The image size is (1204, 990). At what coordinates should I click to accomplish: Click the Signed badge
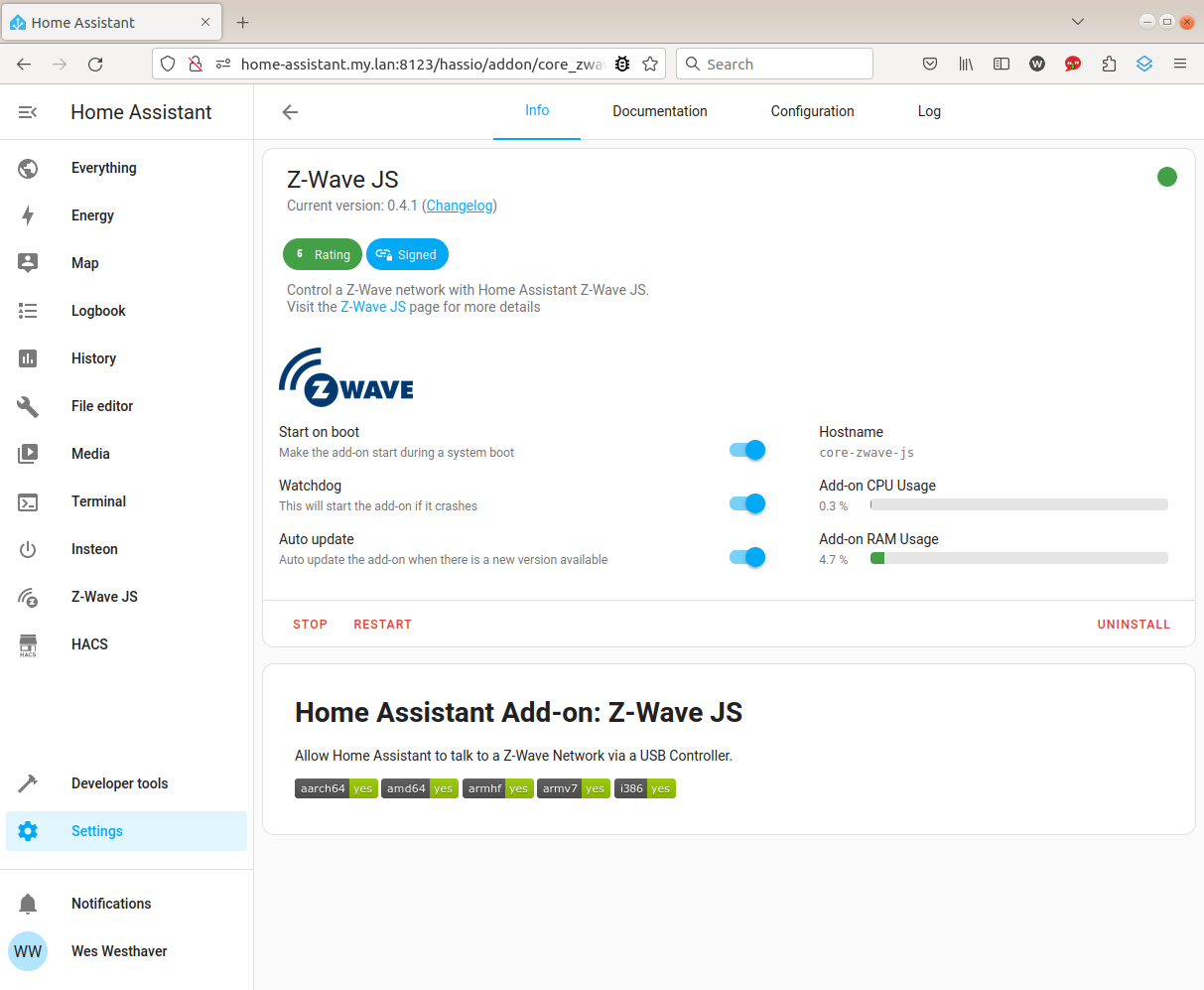click(x=407, y=254)
